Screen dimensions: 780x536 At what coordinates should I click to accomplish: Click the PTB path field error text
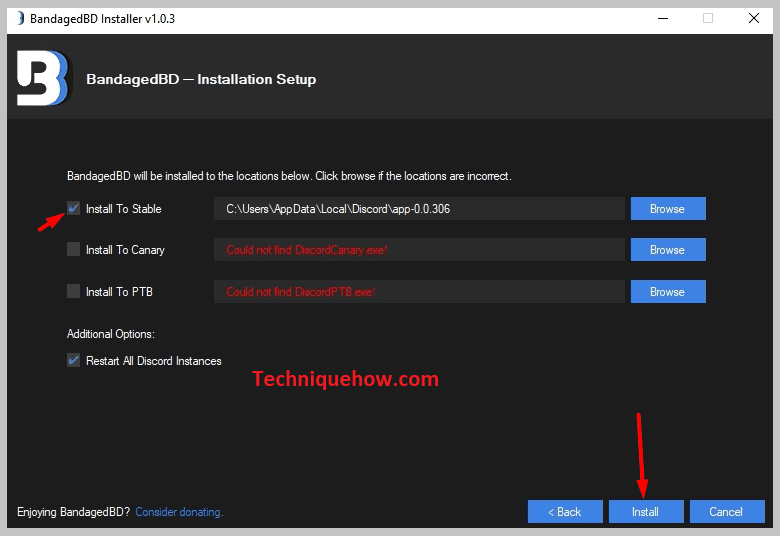click(419, 292)
